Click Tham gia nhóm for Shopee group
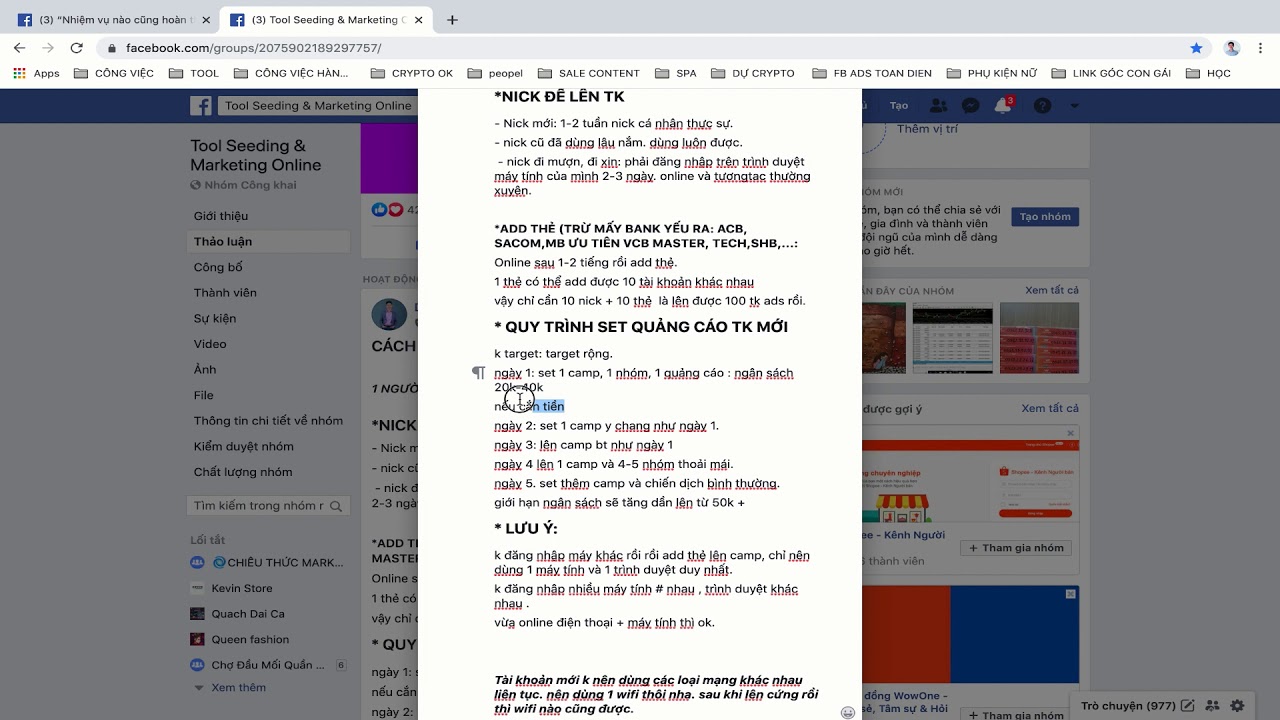The width and height of the screenshot is (1280, 720). (x=1016, y=548)
